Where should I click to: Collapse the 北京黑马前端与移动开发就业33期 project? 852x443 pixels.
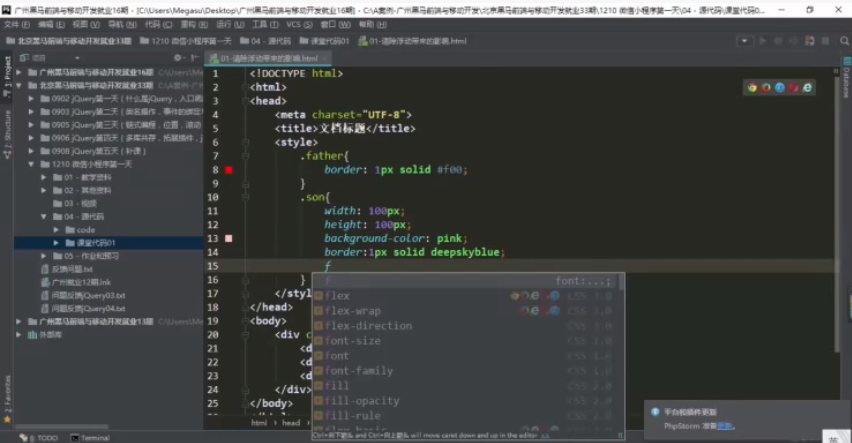(x=19, y=85)
